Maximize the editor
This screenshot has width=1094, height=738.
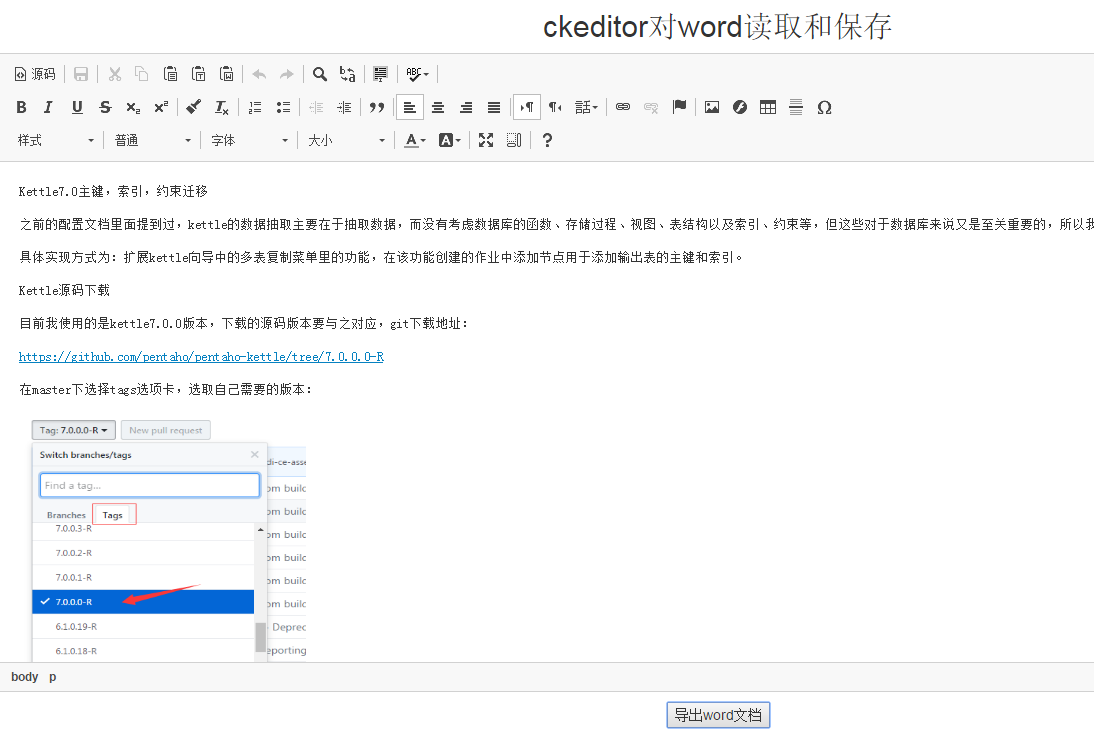click(486, 140)
